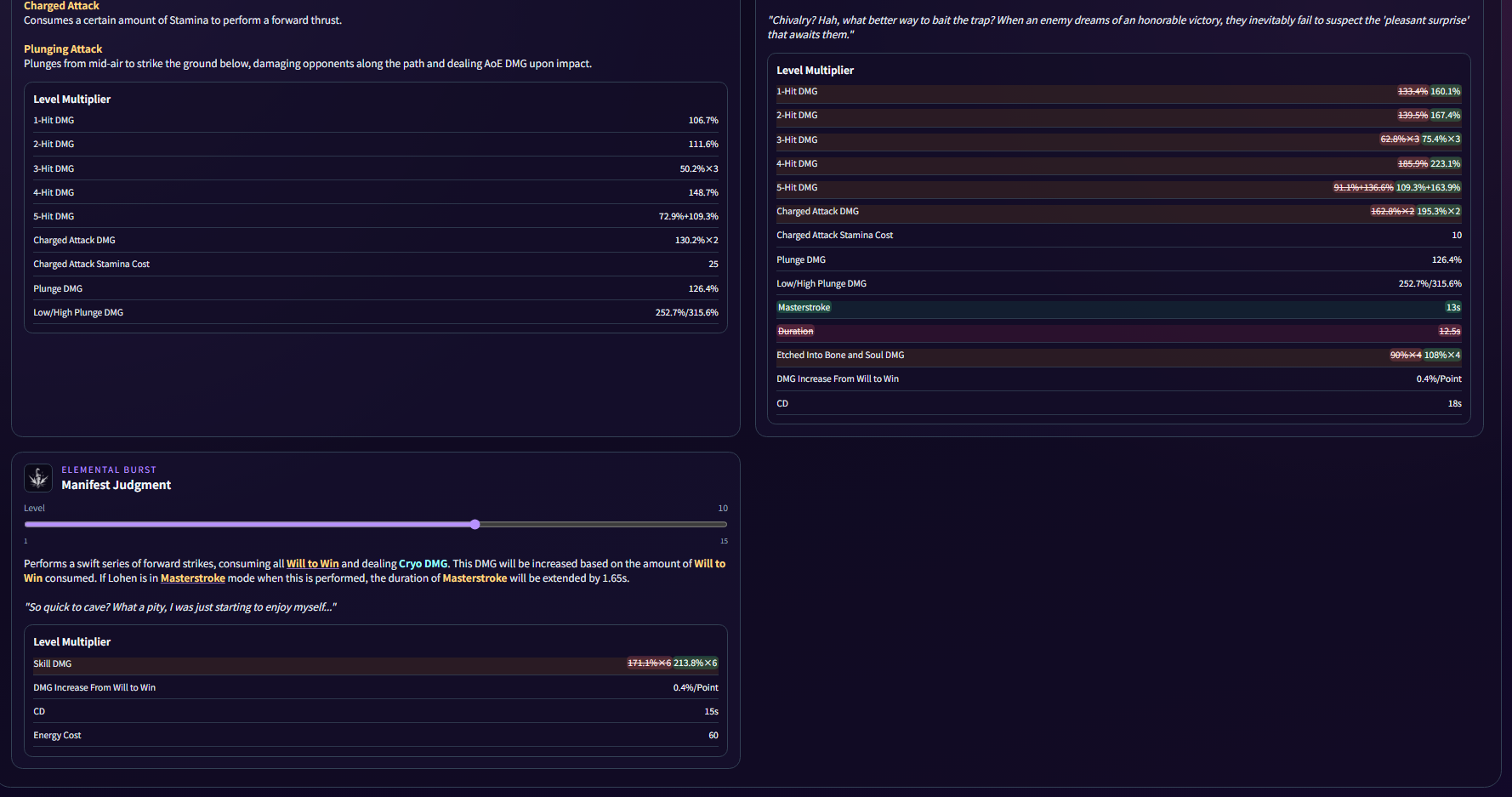Click the struck-through 12.5s value
The height and width of the screenshot is (797, 1512).
pyautogui.click(x=1449, y=332)
